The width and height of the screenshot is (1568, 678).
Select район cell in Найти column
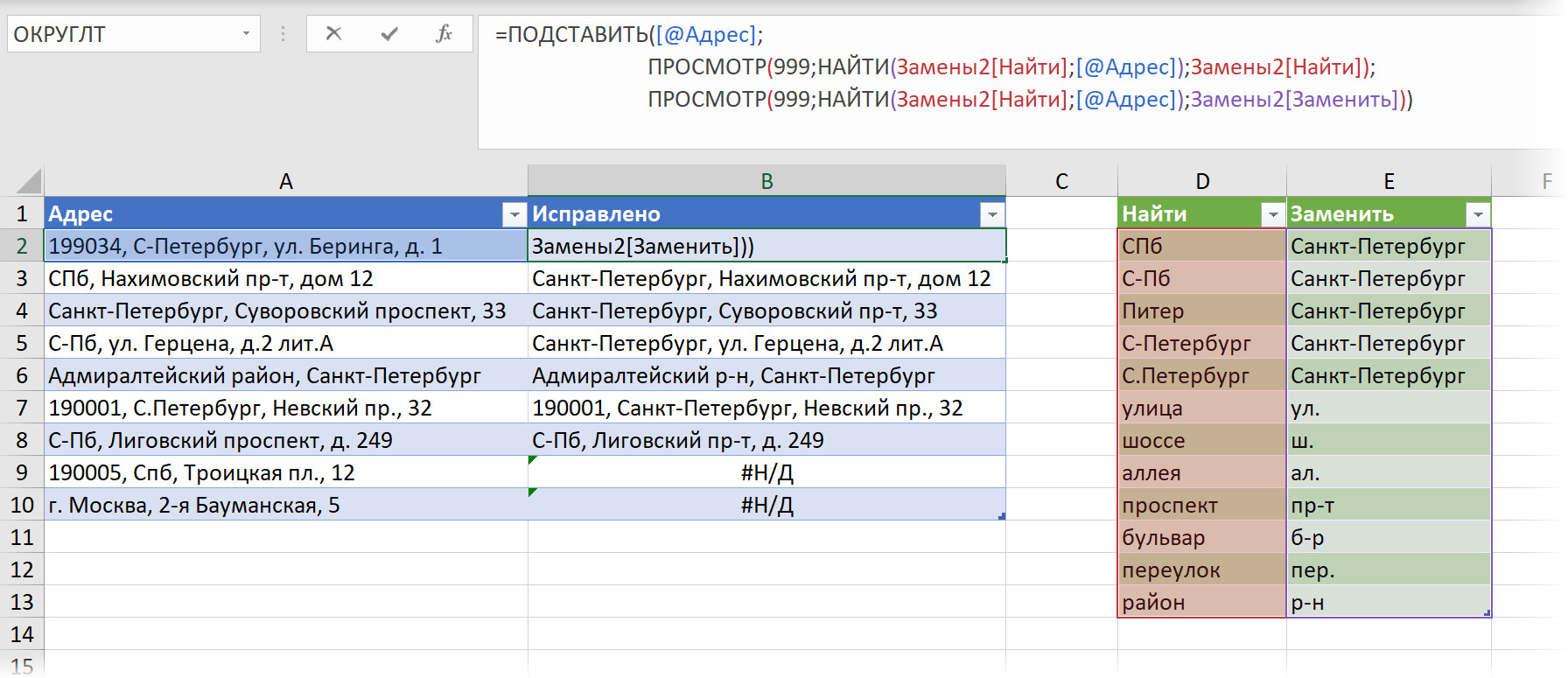1202,602
